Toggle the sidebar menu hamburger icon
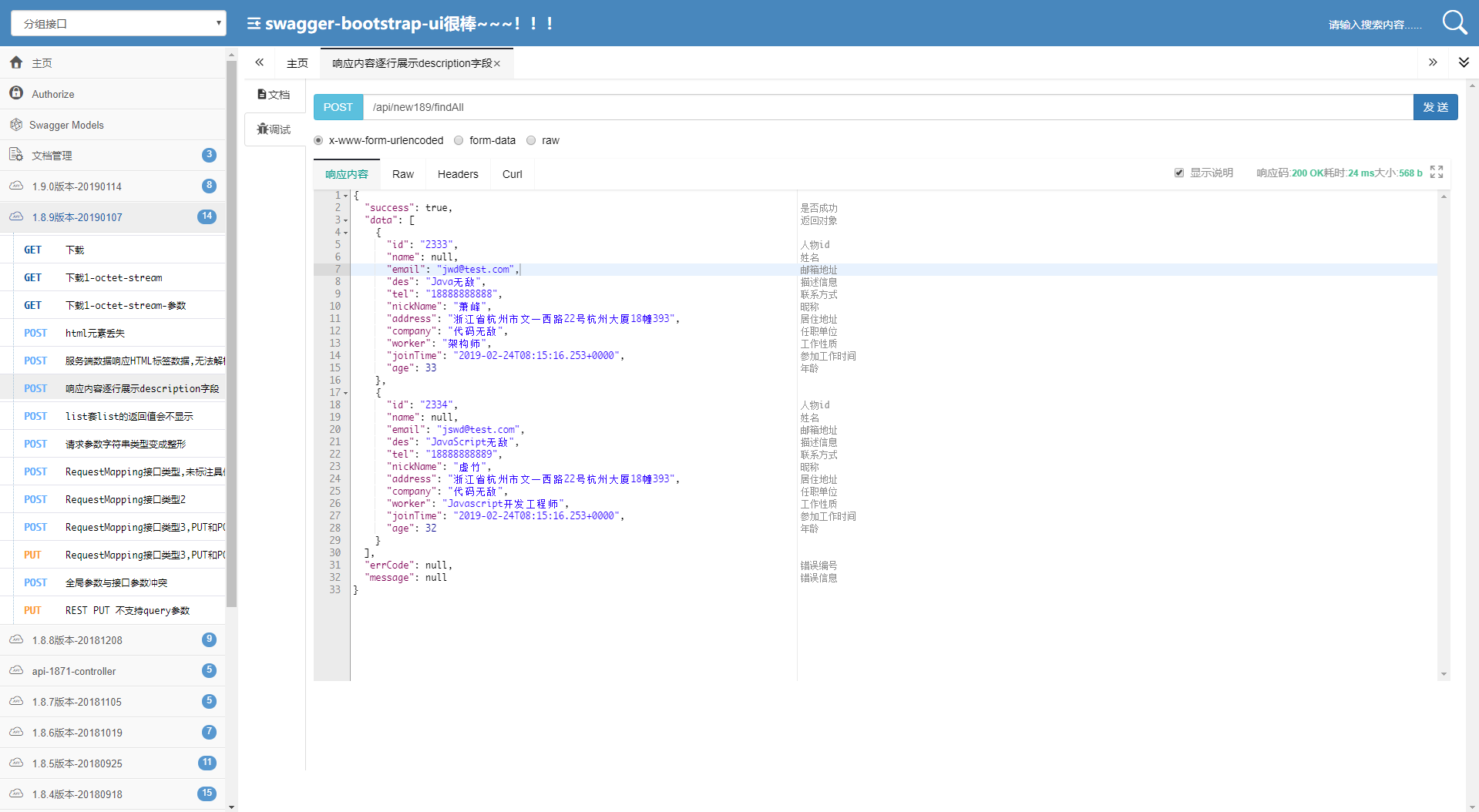 tap(254, 24)
